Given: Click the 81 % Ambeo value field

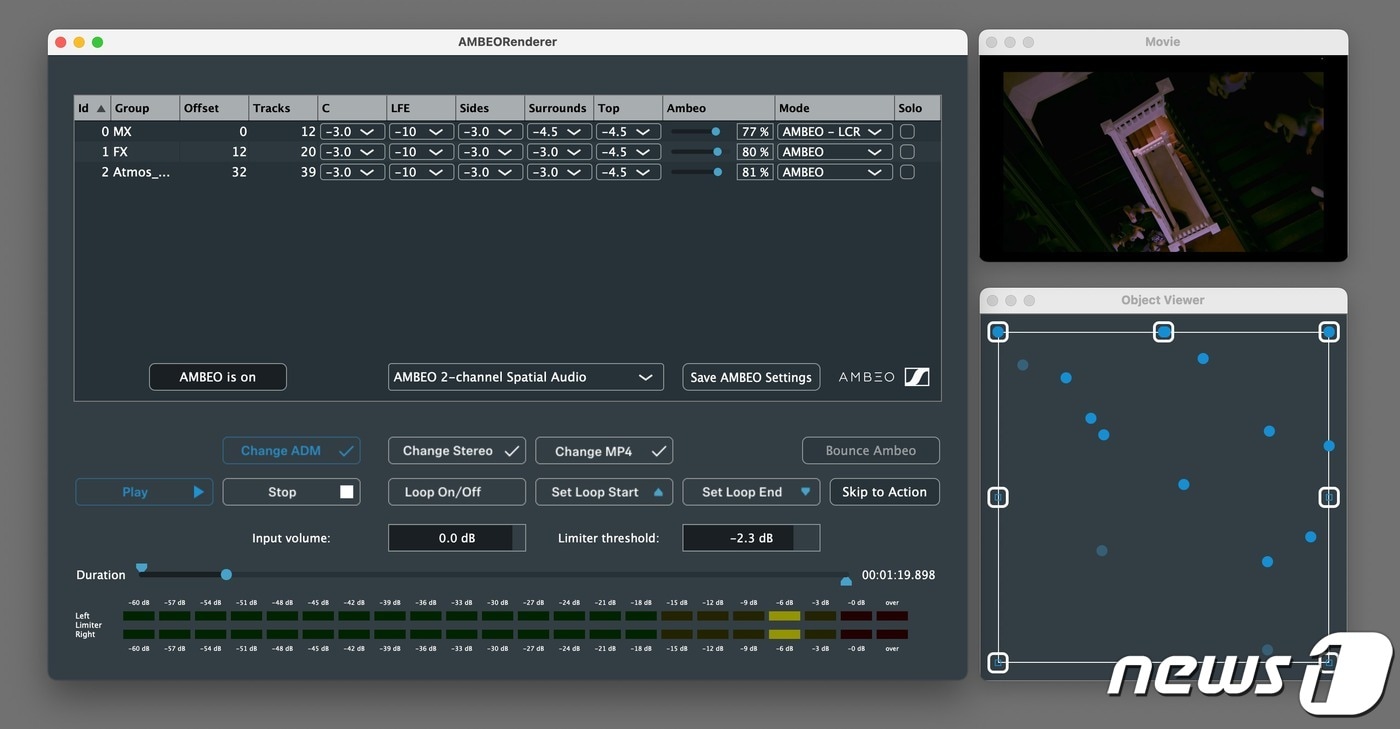Looking at the screenshot, I should 755,172.
